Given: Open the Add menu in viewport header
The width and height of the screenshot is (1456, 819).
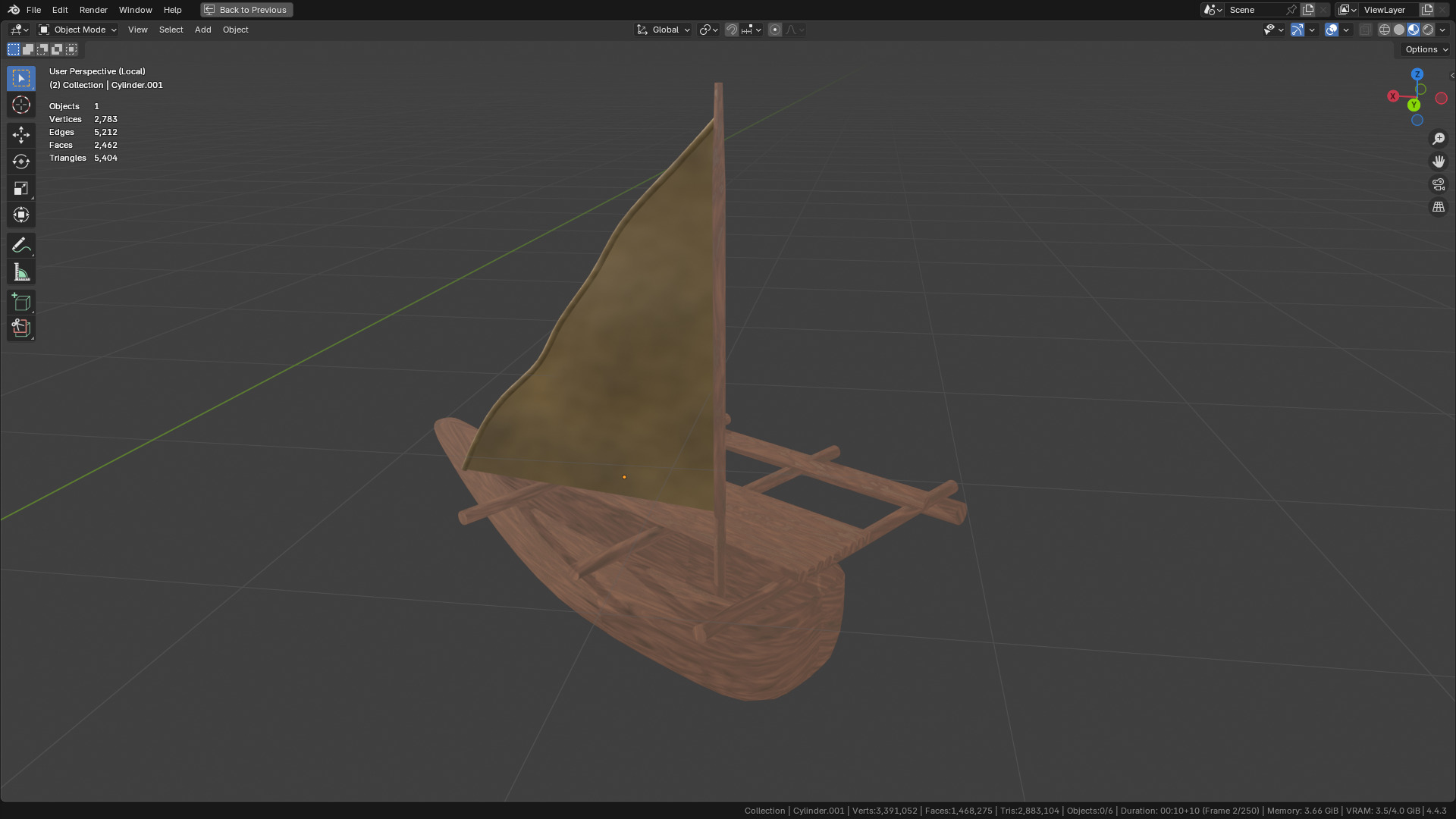Looking at the screenshot, I should point(202,30).
